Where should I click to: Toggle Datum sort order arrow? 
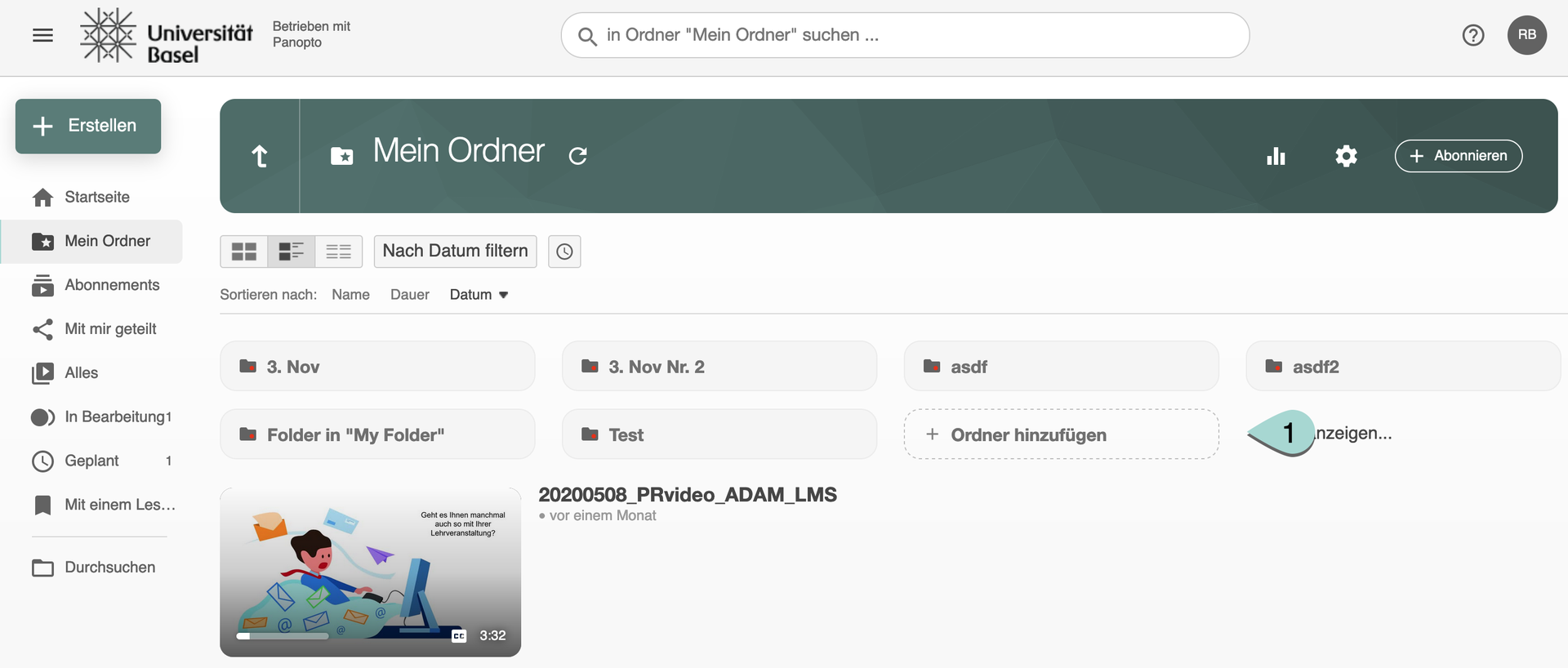click(x=504, y=295)
